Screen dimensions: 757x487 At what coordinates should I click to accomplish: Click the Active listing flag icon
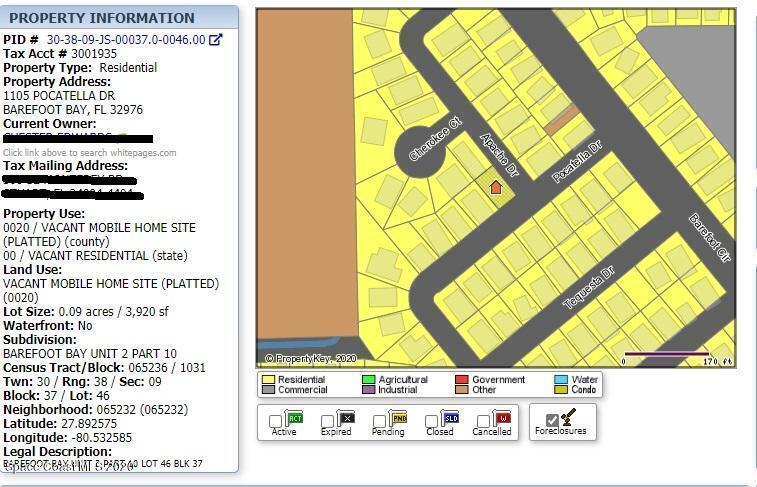[294, 417]
